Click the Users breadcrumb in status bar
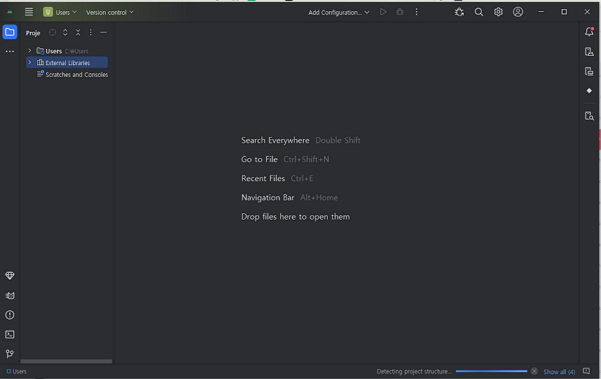The image size is (601, 379). pos(16,371)
